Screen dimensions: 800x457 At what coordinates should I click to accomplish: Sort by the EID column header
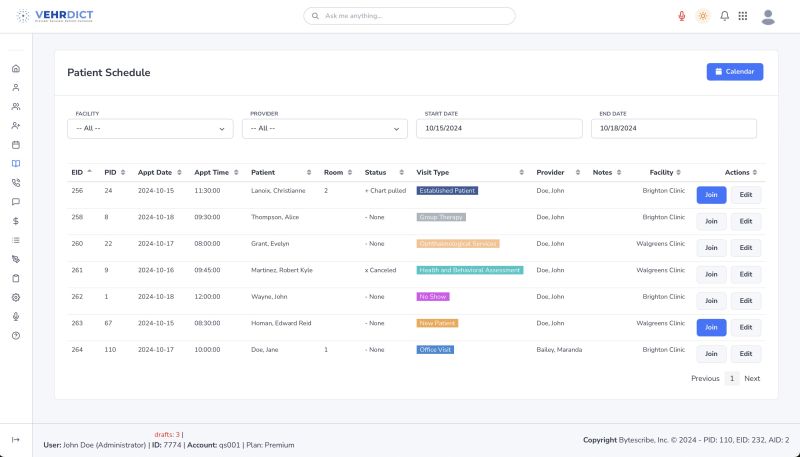pyautogui.click(x=78, y=172)
